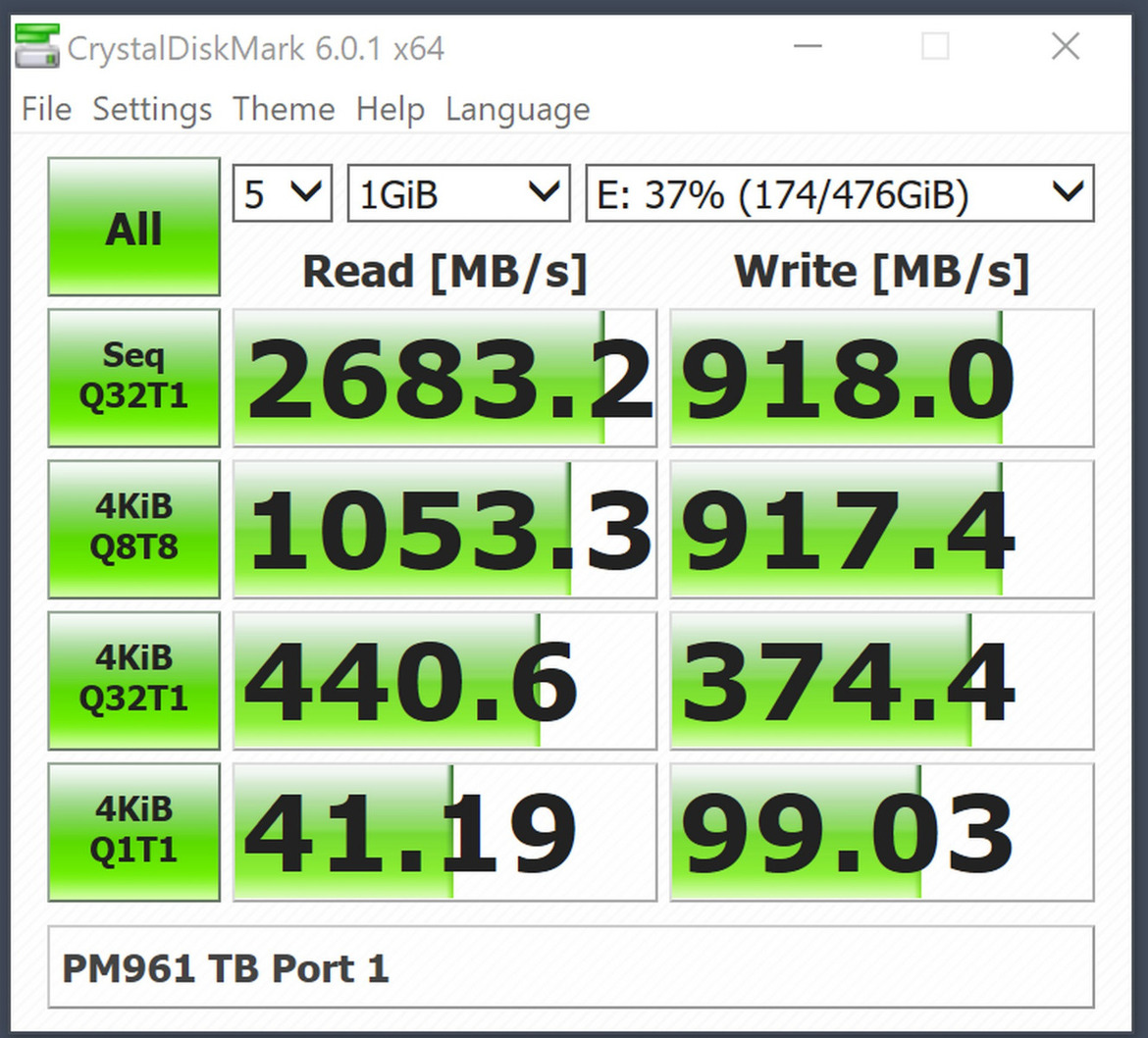
Task: Open the File menu
Action: pyautogui.click(x=47, y=109)
